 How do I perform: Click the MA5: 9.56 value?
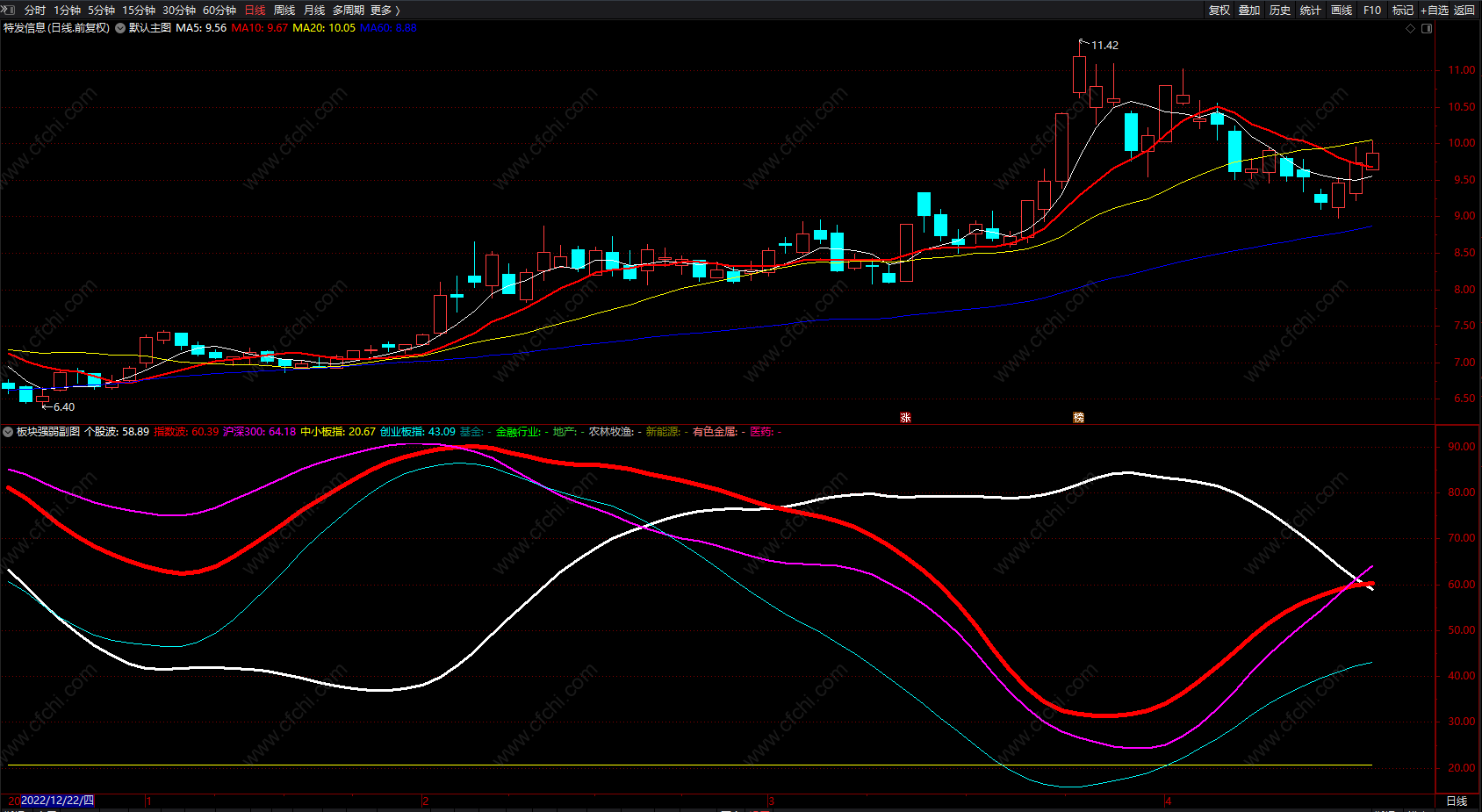(201, 28)
